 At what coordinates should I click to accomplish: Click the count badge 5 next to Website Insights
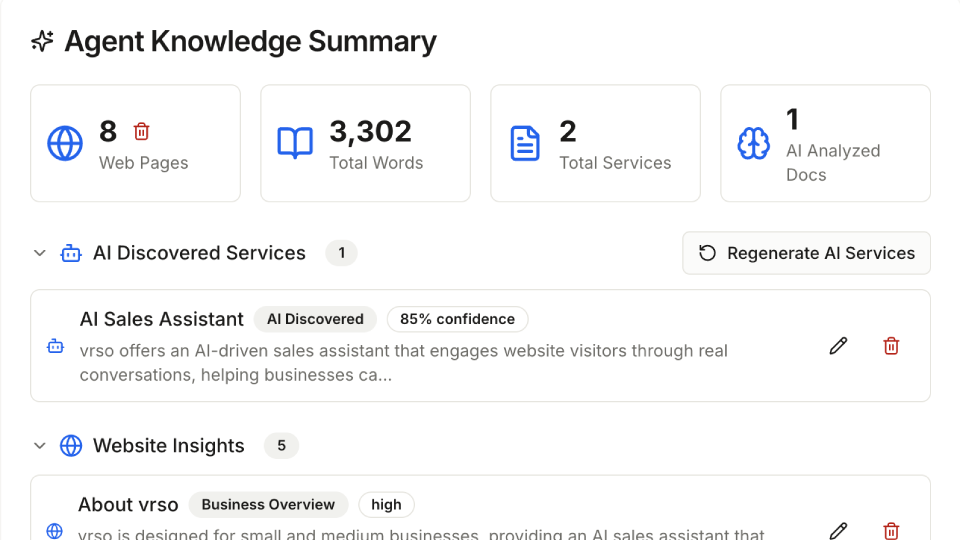[x=282, y=446]
